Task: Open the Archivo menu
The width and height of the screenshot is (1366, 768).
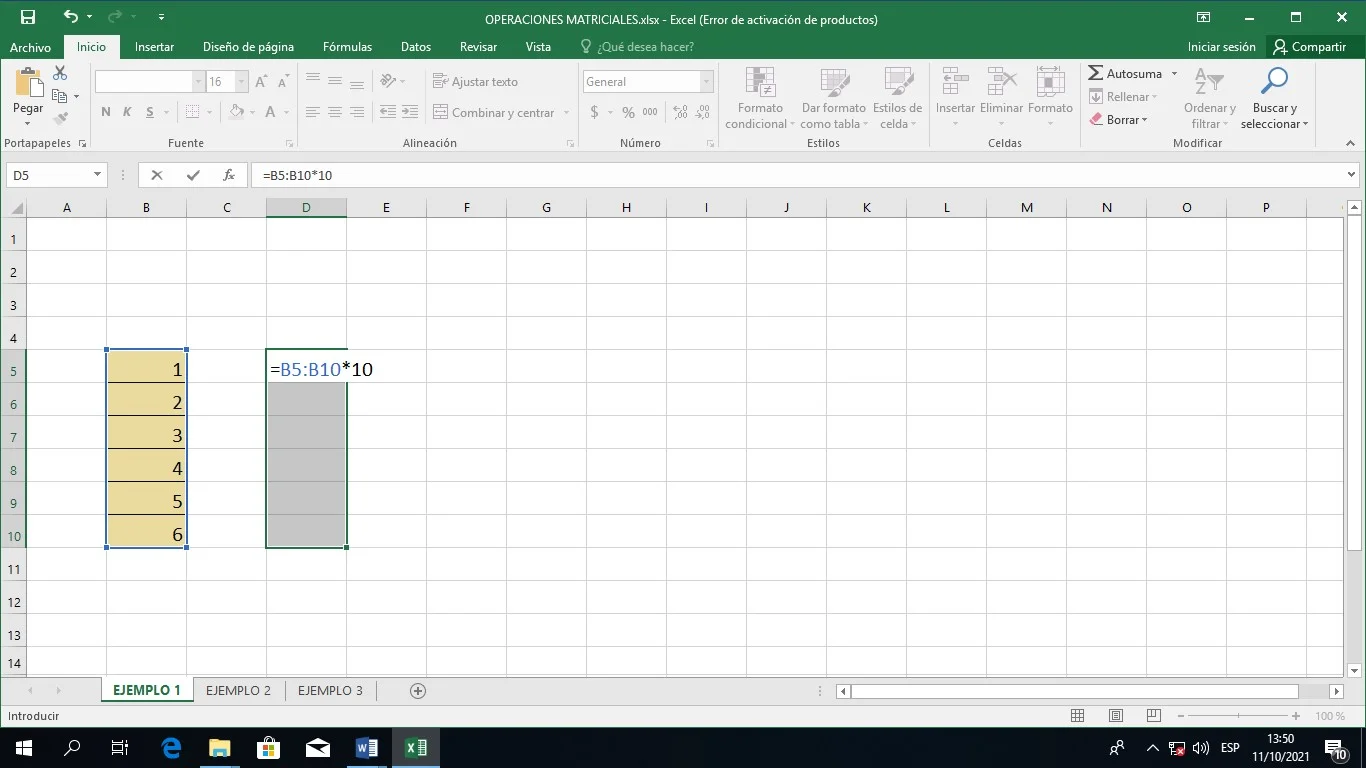Action: tap(30, 47)
